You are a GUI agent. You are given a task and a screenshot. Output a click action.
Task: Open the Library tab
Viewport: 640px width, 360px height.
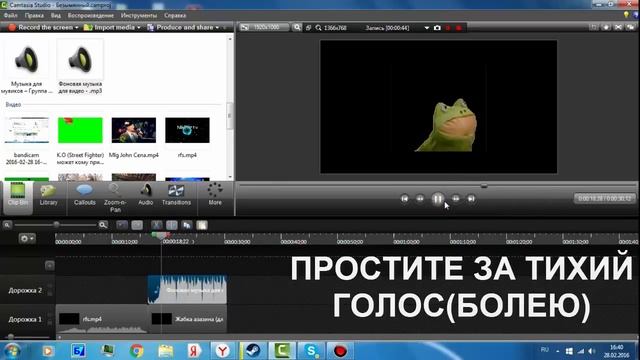[x=48, y=196]
